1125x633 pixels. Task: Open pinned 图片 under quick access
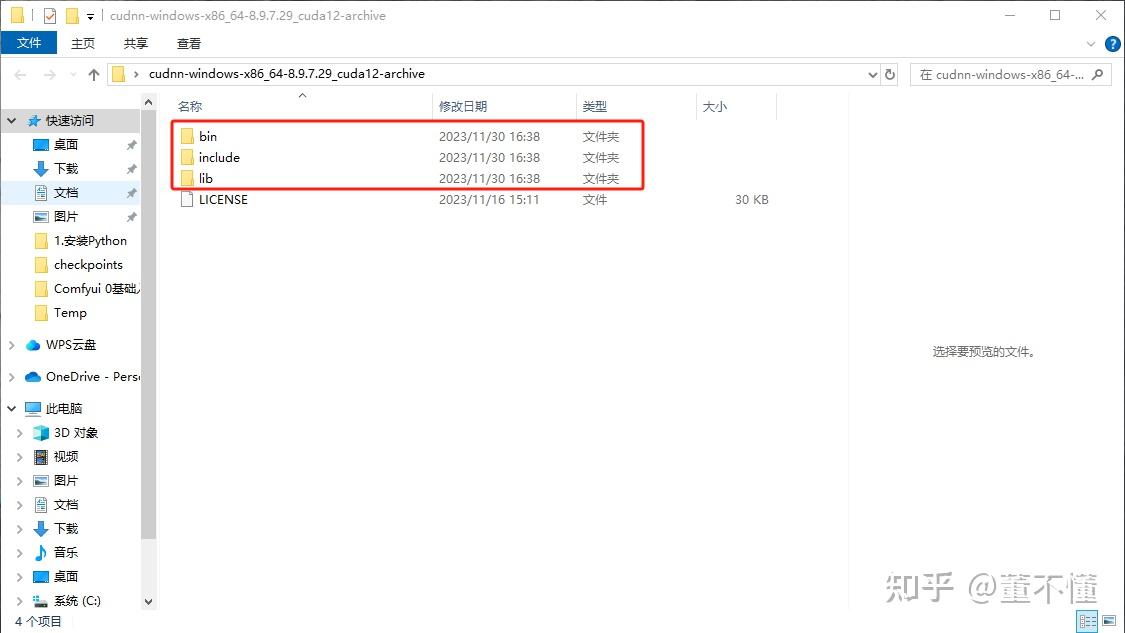[x=66, y=217]
